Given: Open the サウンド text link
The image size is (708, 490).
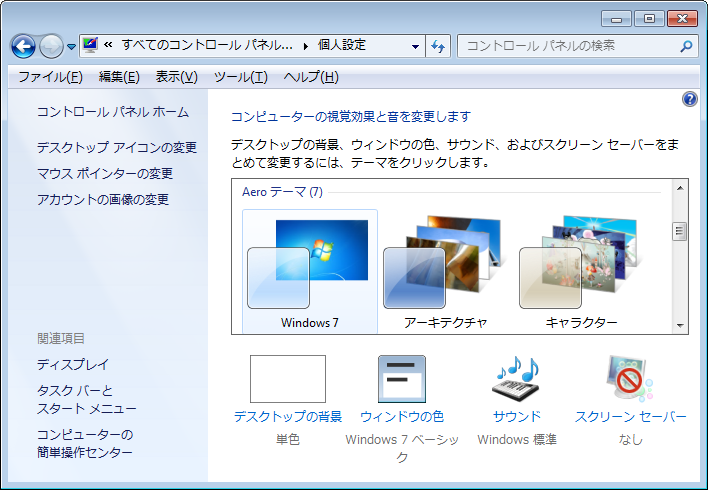Looking at the screenshot, I should [517, 416].
